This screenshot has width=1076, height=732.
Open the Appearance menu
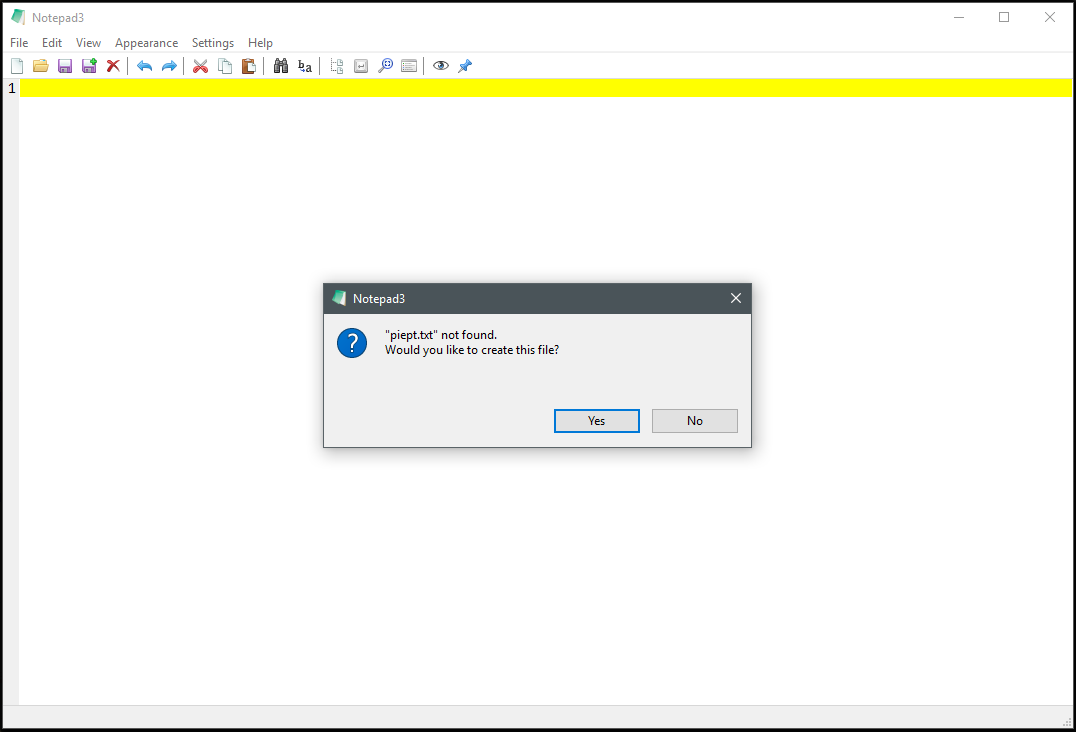click(146, 43)
